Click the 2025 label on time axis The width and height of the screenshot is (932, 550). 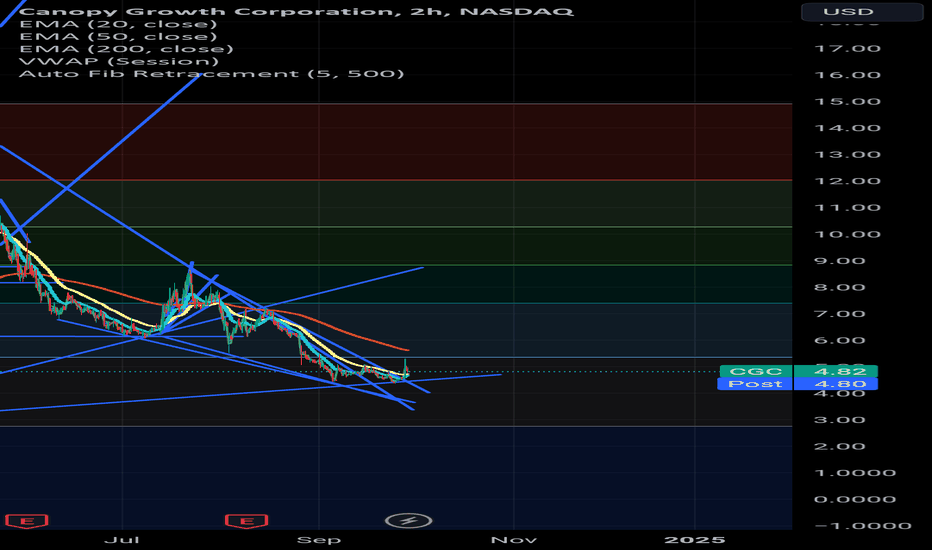pyautogui.click(x=694, y=540)
